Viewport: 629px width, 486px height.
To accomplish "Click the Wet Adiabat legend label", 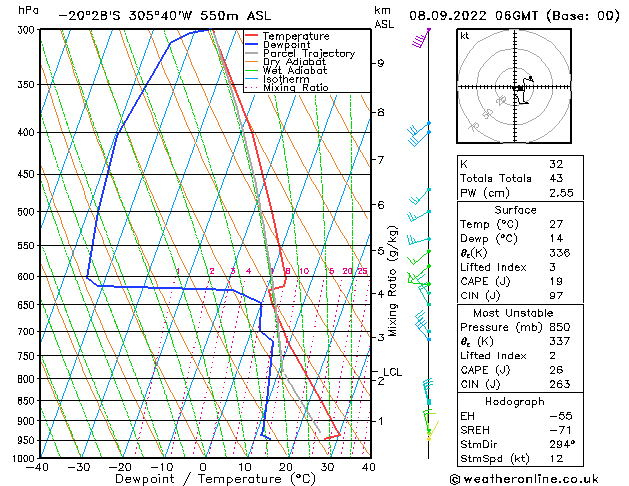I will point(295,71).
